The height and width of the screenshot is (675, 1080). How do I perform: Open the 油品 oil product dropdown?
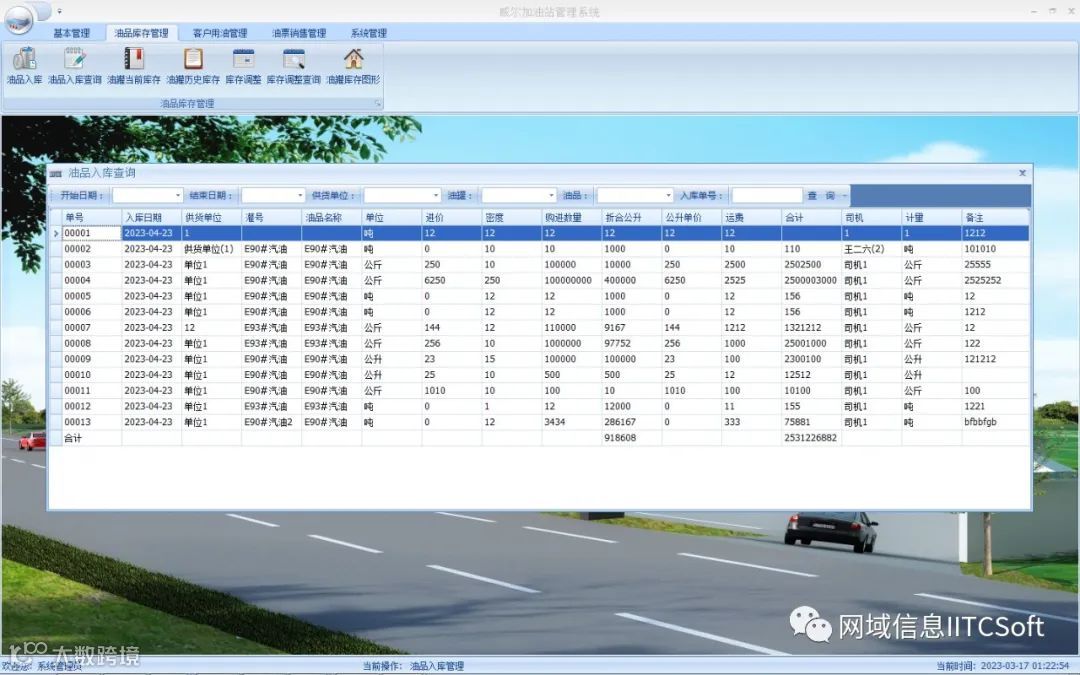[668, 196]
